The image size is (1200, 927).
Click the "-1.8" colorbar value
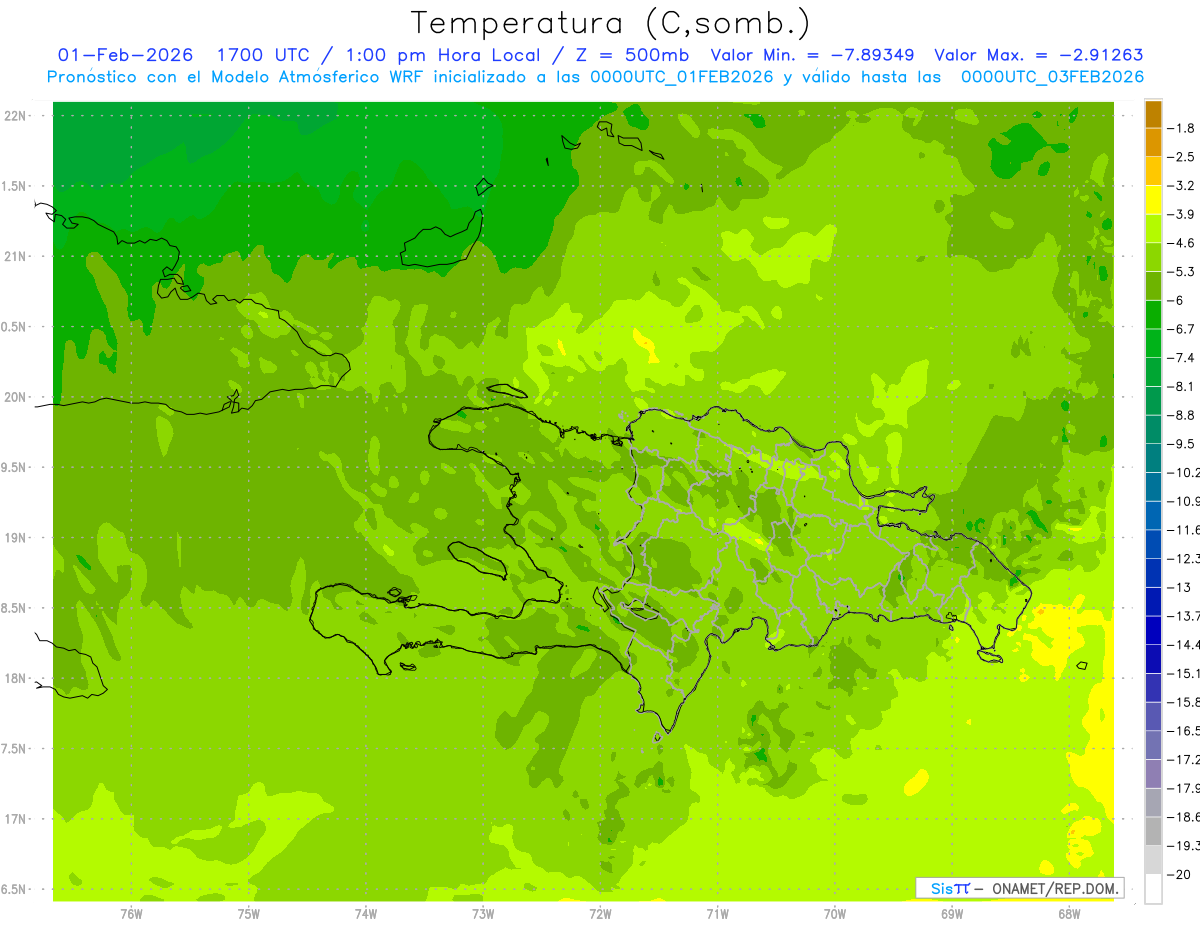pos(1181,128)
